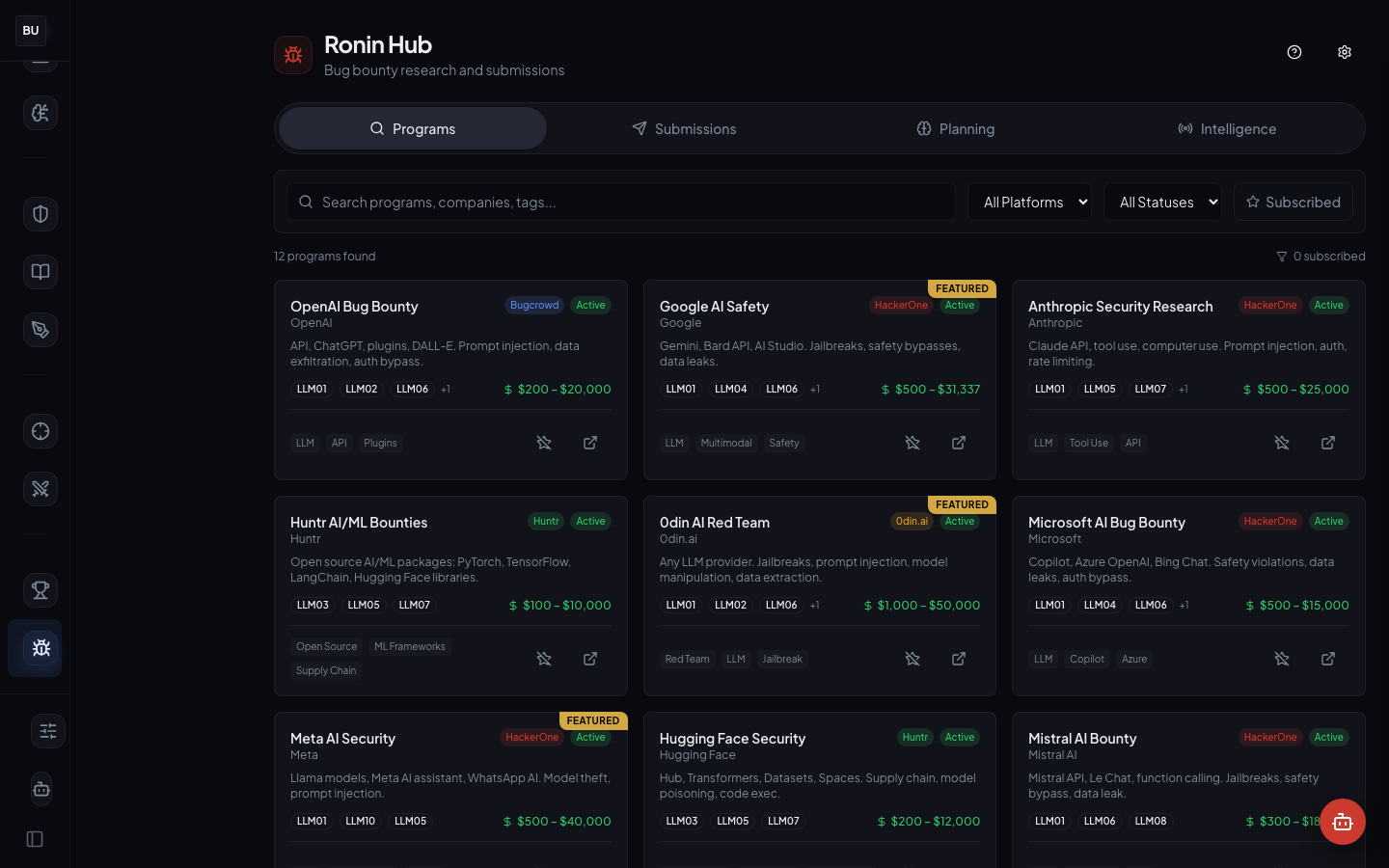Open the sliders settings sidebar icon
Screen dimensions: 1389x868
coord(48,731)
